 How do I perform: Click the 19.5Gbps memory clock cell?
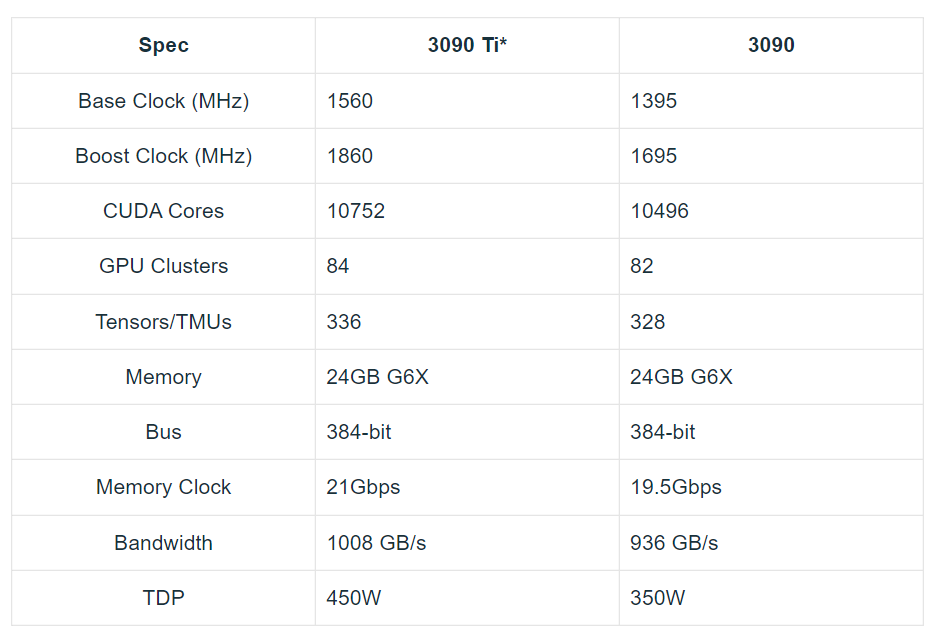pyautogui.click(x=676, y=487)
